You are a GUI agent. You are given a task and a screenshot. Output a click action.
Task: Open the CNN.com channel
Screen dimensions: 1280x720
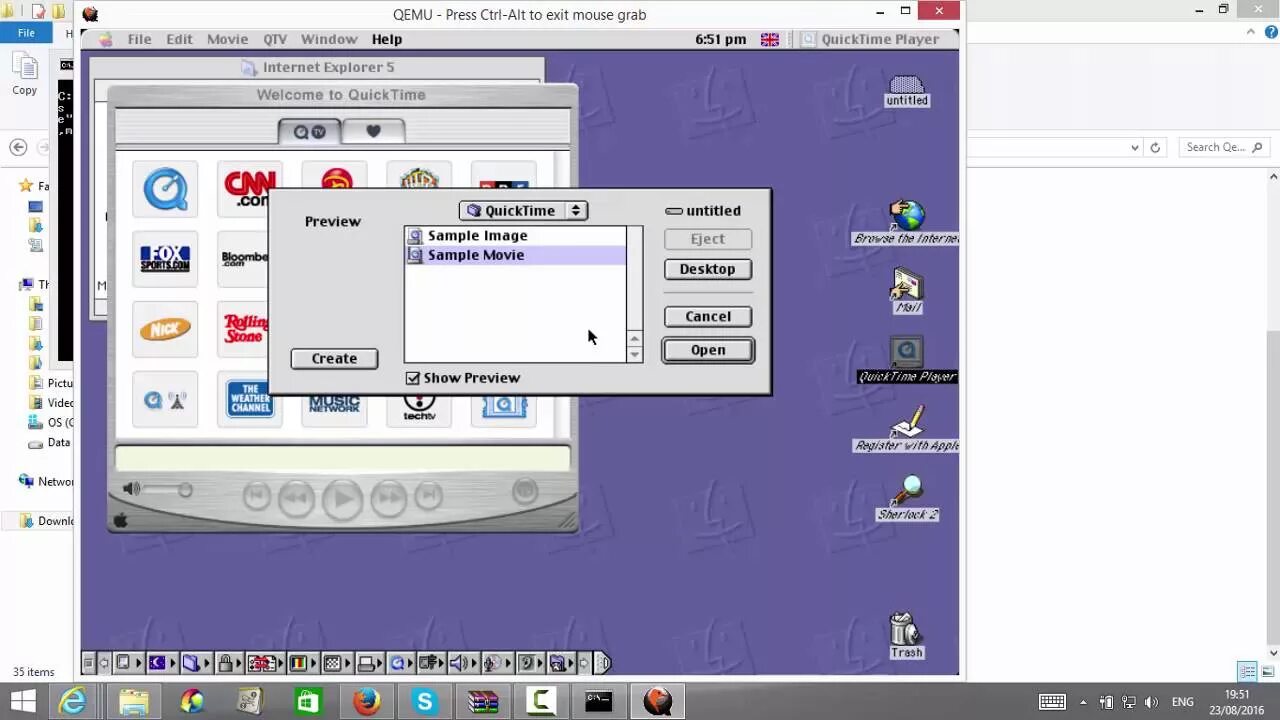[x=243, y=189]
